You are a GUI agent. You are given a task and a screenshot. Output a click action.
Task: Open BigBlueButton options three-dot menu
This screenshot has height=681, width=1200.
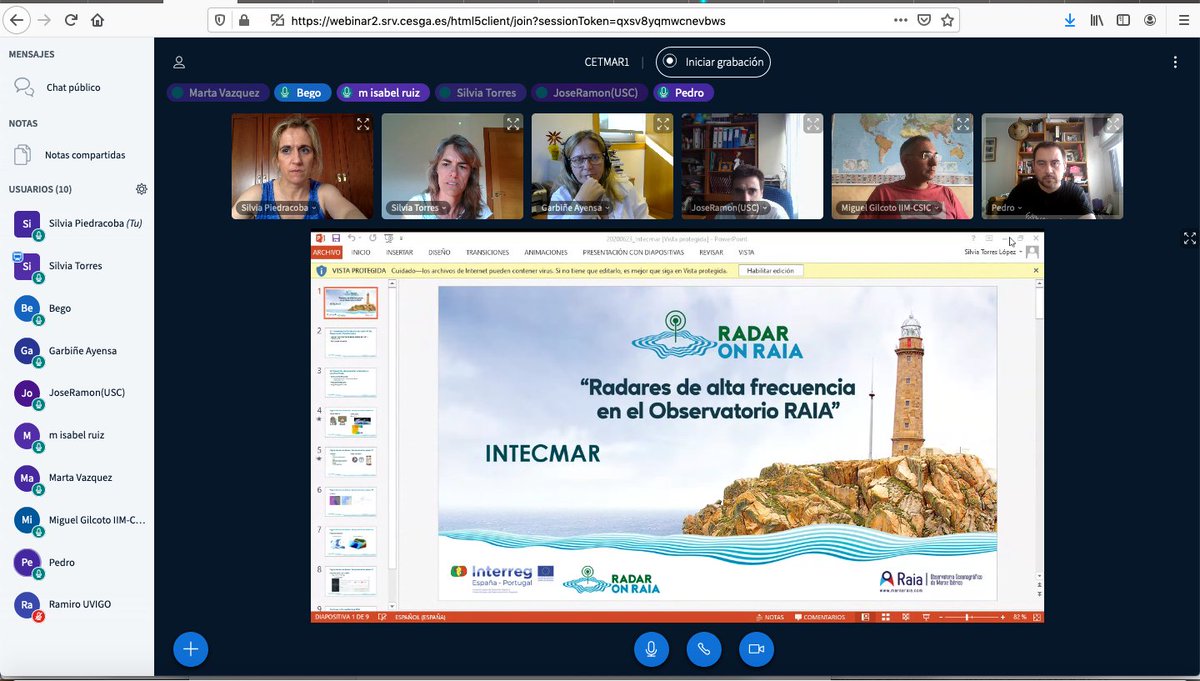pyautogui.click(x=1175, y=62)
